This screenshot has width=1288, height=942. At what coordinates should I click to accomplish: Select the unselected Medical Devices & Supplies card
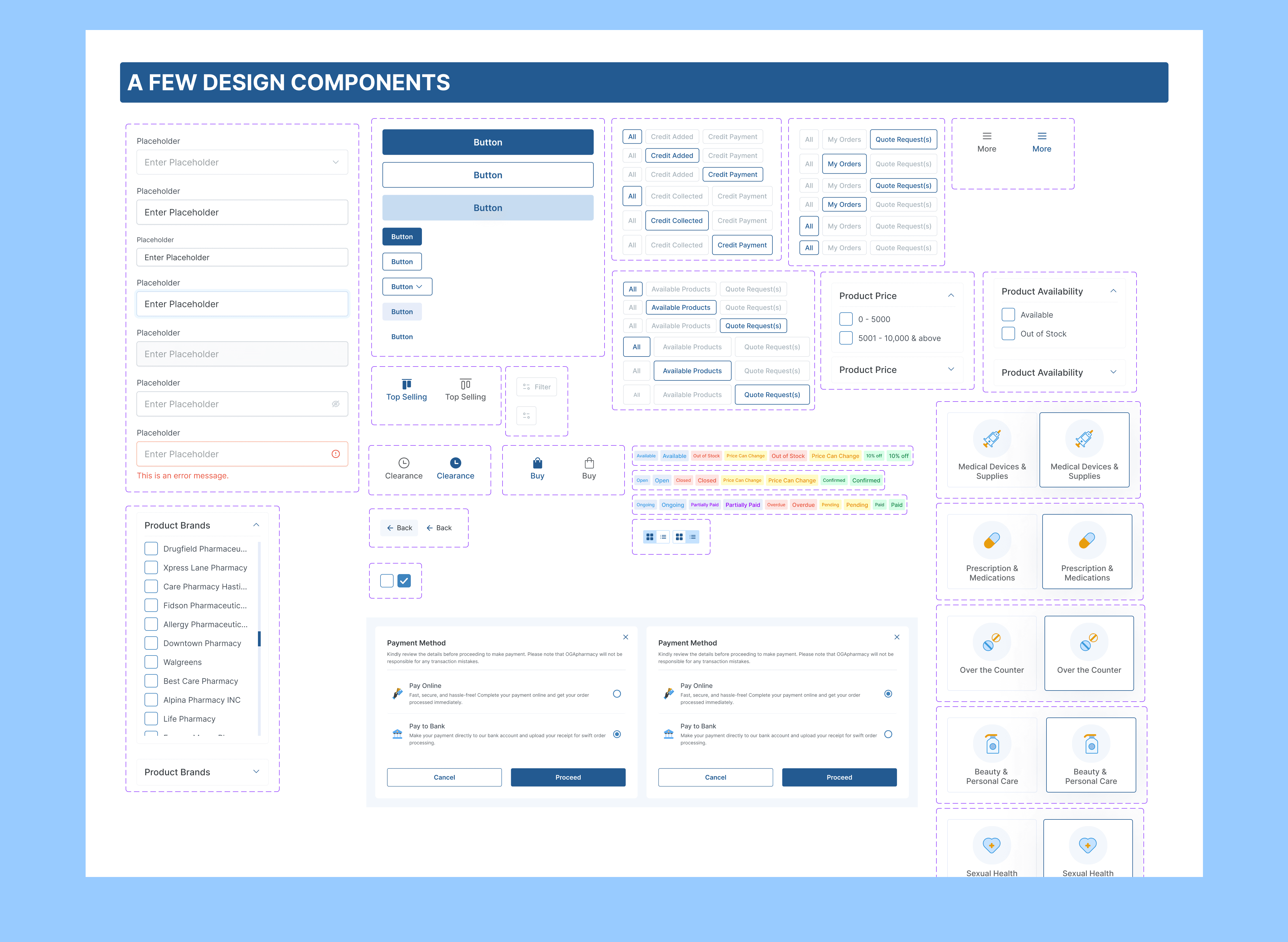click(992, 450)
